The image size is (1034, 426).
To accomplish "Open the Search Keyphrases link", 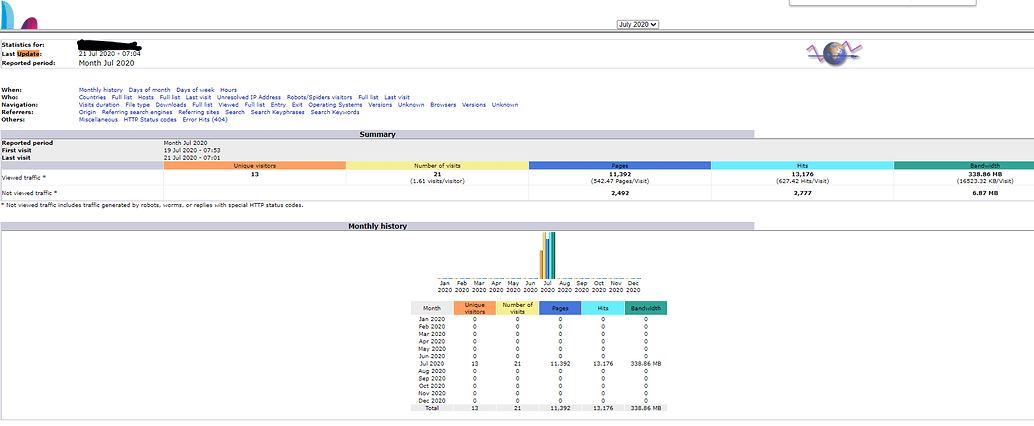I will tap(278, 112).
